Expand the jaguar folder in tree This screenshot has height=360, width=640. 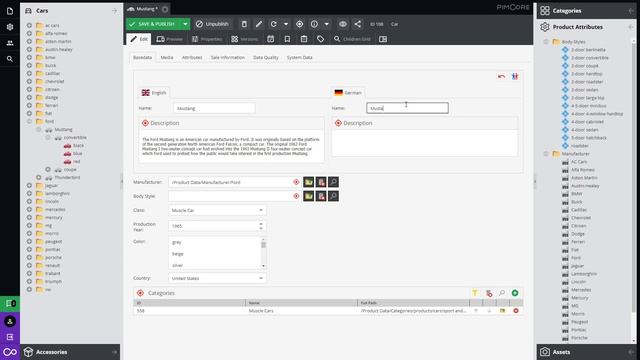(29, 185)
